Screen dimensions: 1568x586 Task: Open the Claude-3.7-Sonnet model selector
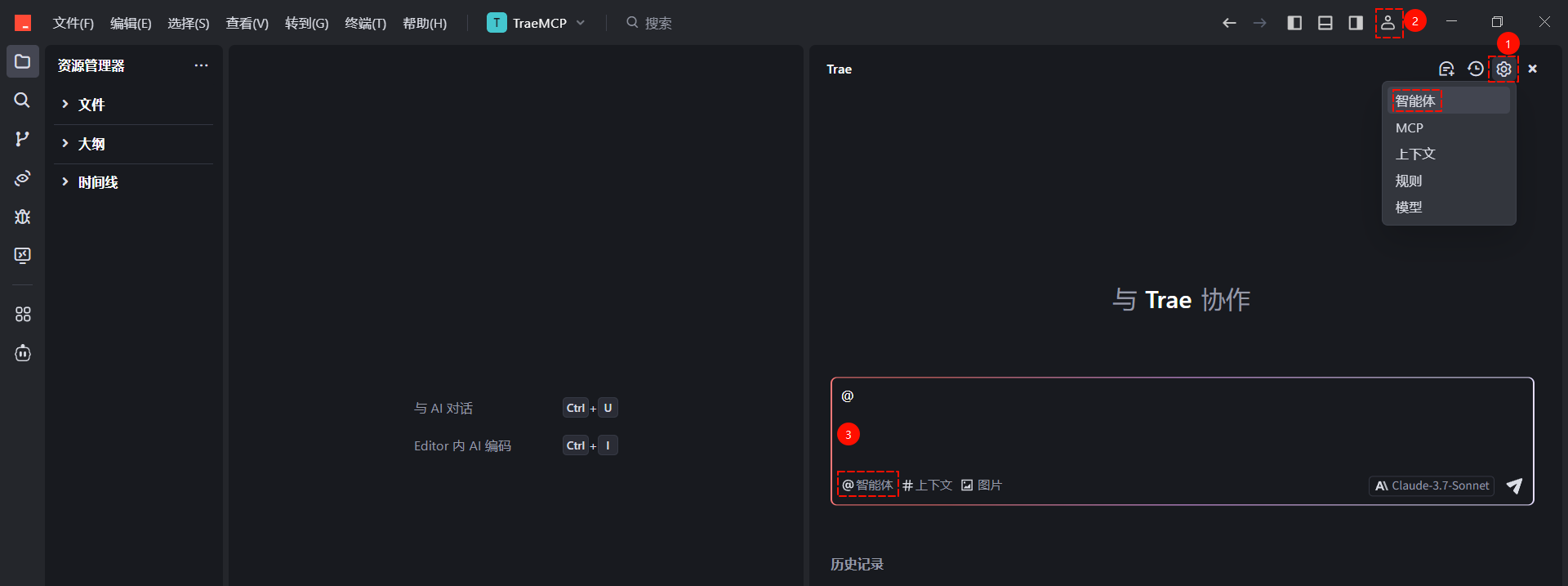click(x=1432, y=485)
